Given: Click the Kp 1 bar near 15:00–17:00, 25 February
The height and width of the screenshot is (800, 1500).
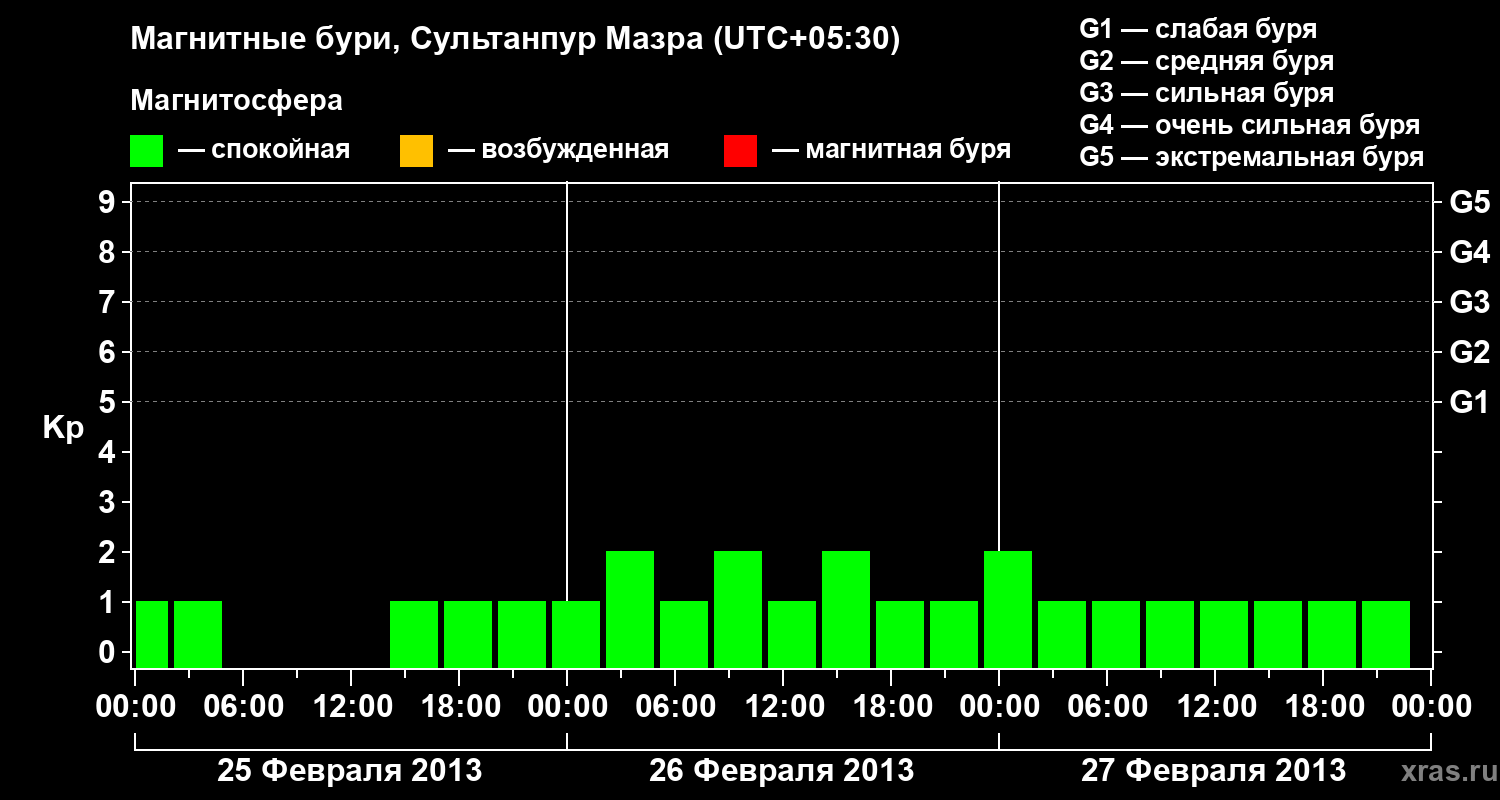Looking at the screenshot, I should pos(414,634).
